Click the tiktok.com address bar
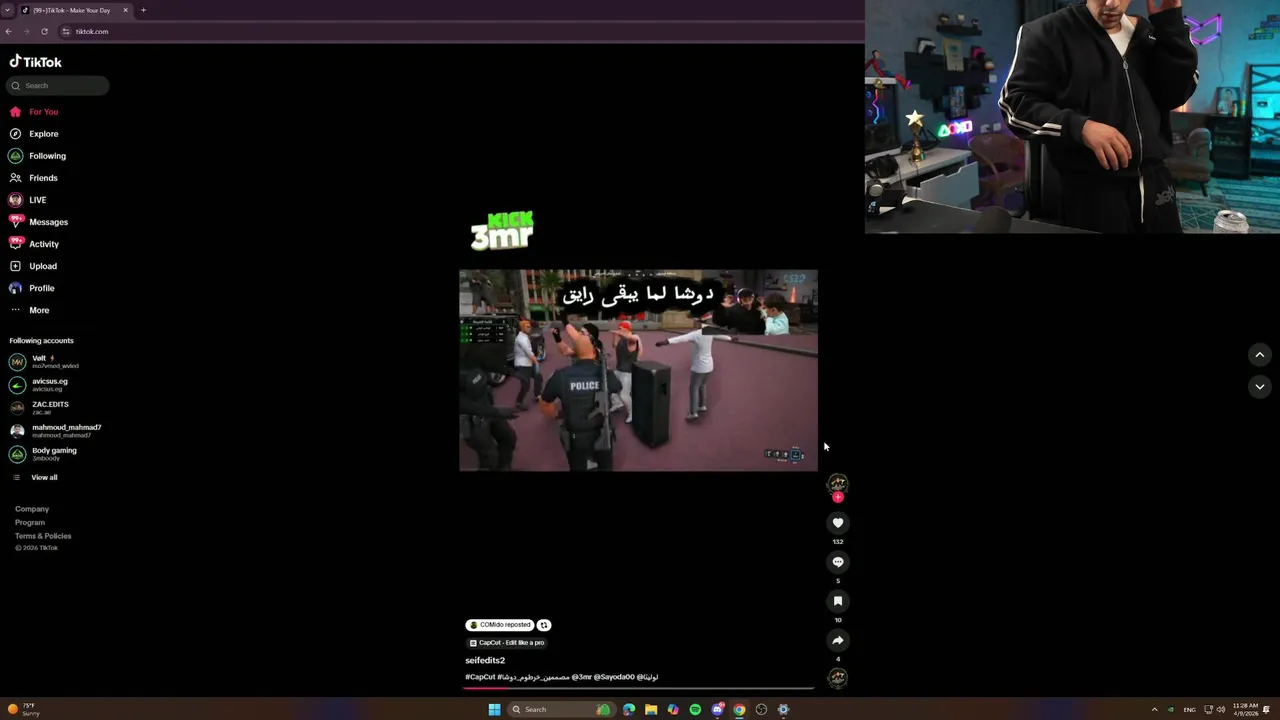 pyautogui.click(x=460, y=31)
